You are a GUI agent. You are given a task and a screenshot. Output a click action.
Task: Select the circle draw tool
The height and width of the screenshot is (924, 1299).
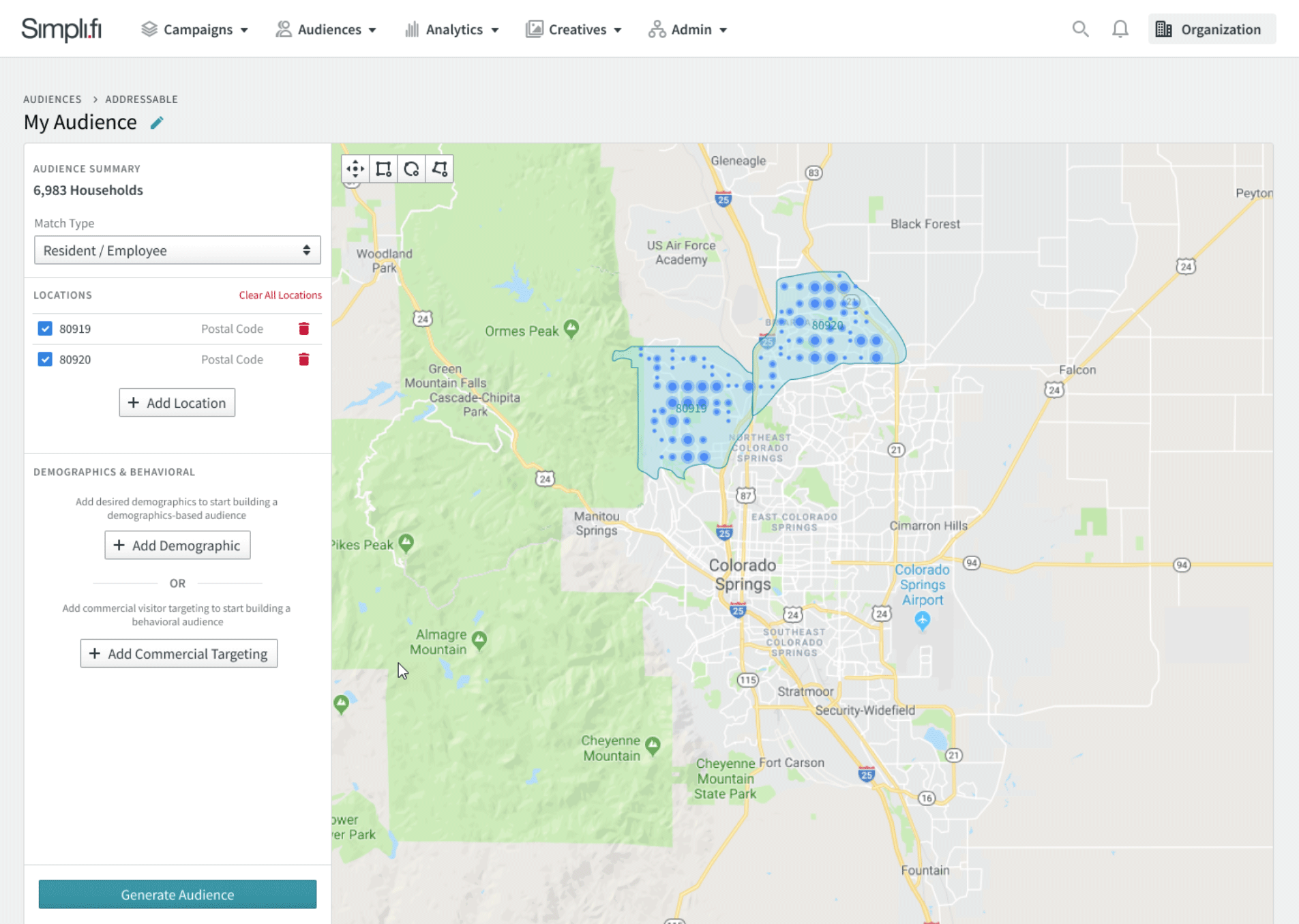click(x=411, y=169)
